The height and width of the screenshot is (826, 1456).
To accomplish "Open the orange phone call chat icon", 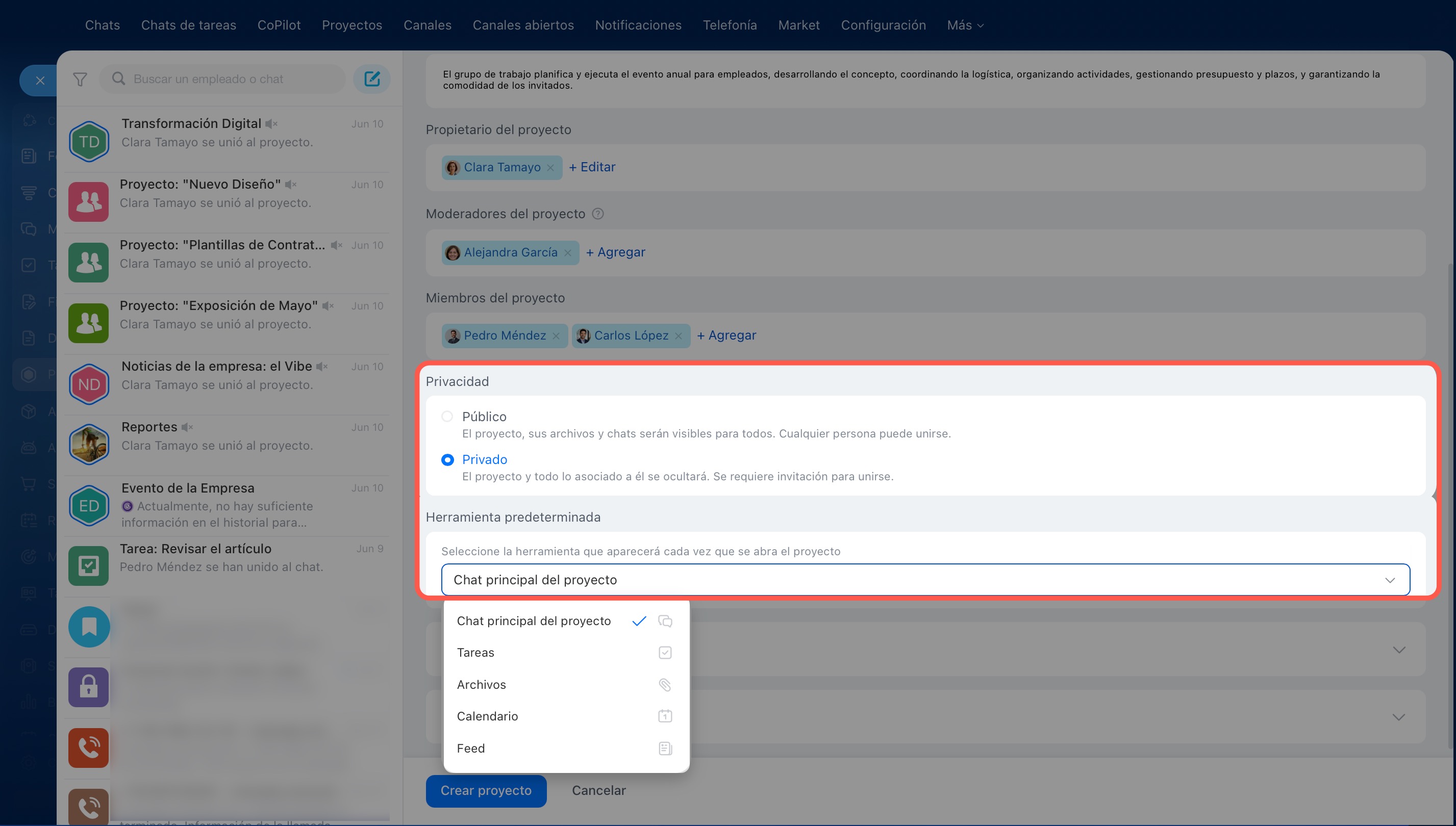I will click(89, 747).
